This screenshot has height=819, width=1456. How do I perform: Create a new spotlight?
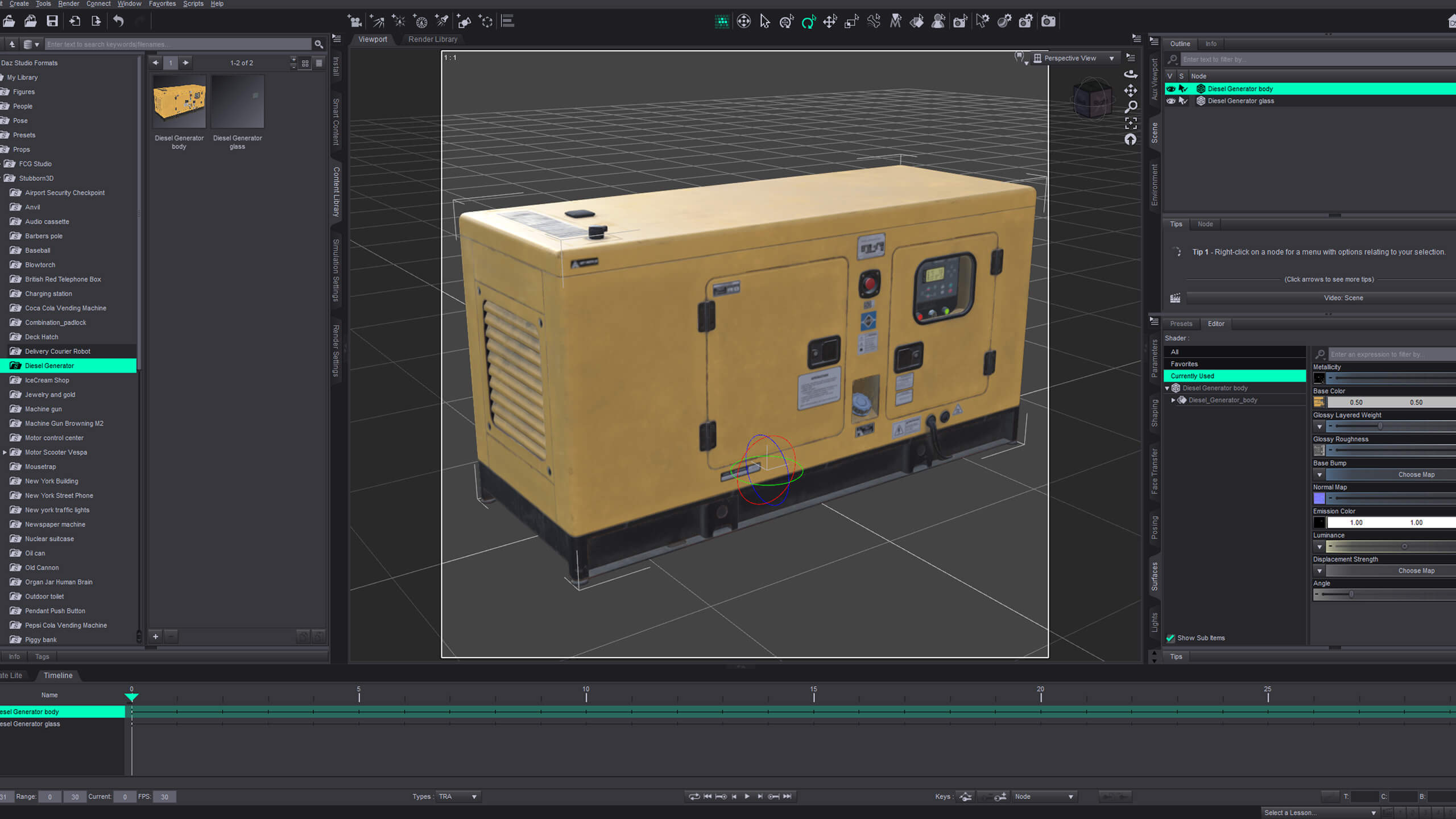(442, 22)
